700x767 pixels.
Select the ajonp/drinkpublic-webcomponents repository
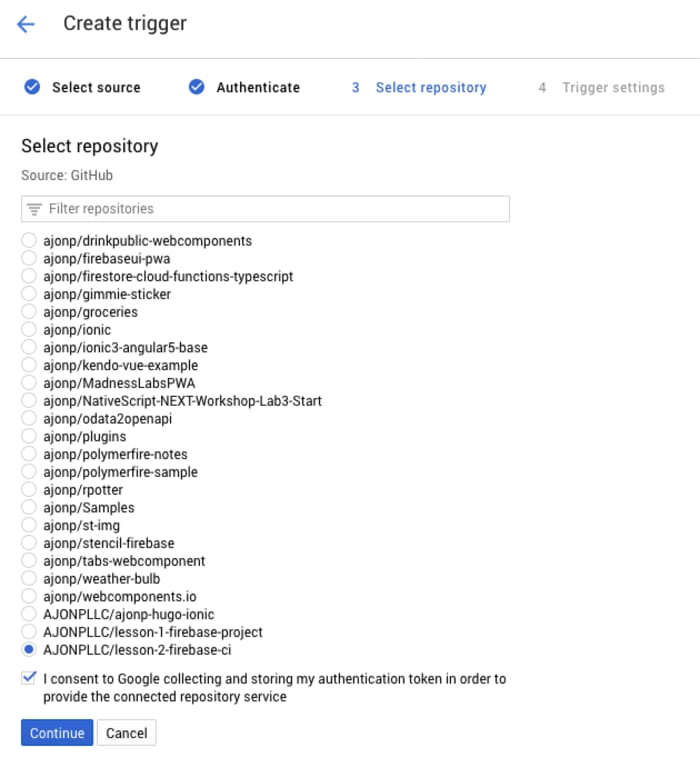tap(29, 241)
